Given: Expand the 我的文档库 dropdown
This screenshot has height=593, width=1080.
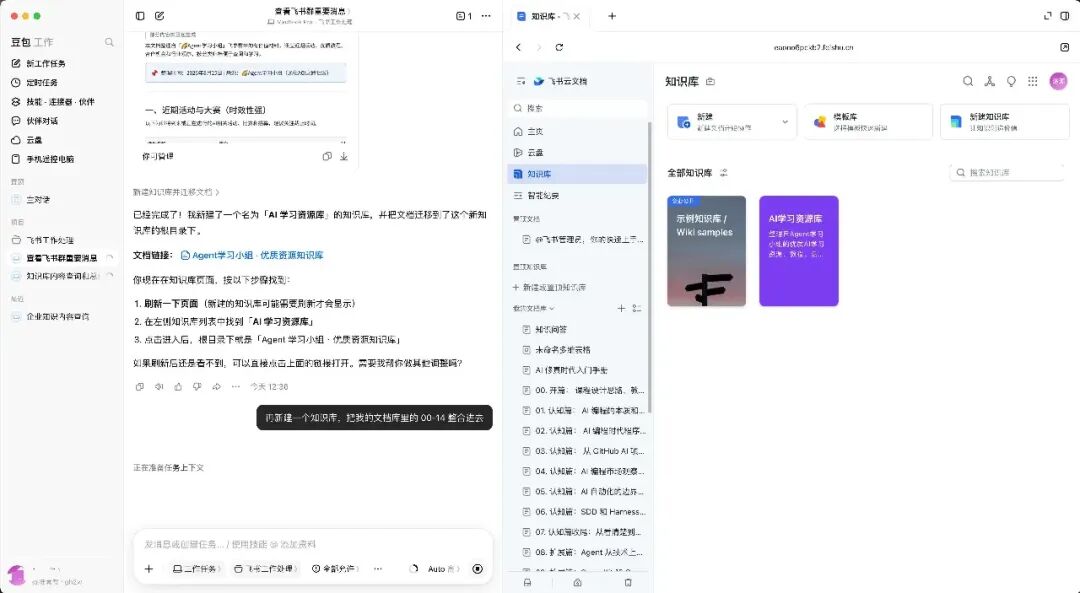Looking at the screenshot, I should pyautogui.click(x=534, y=309).
